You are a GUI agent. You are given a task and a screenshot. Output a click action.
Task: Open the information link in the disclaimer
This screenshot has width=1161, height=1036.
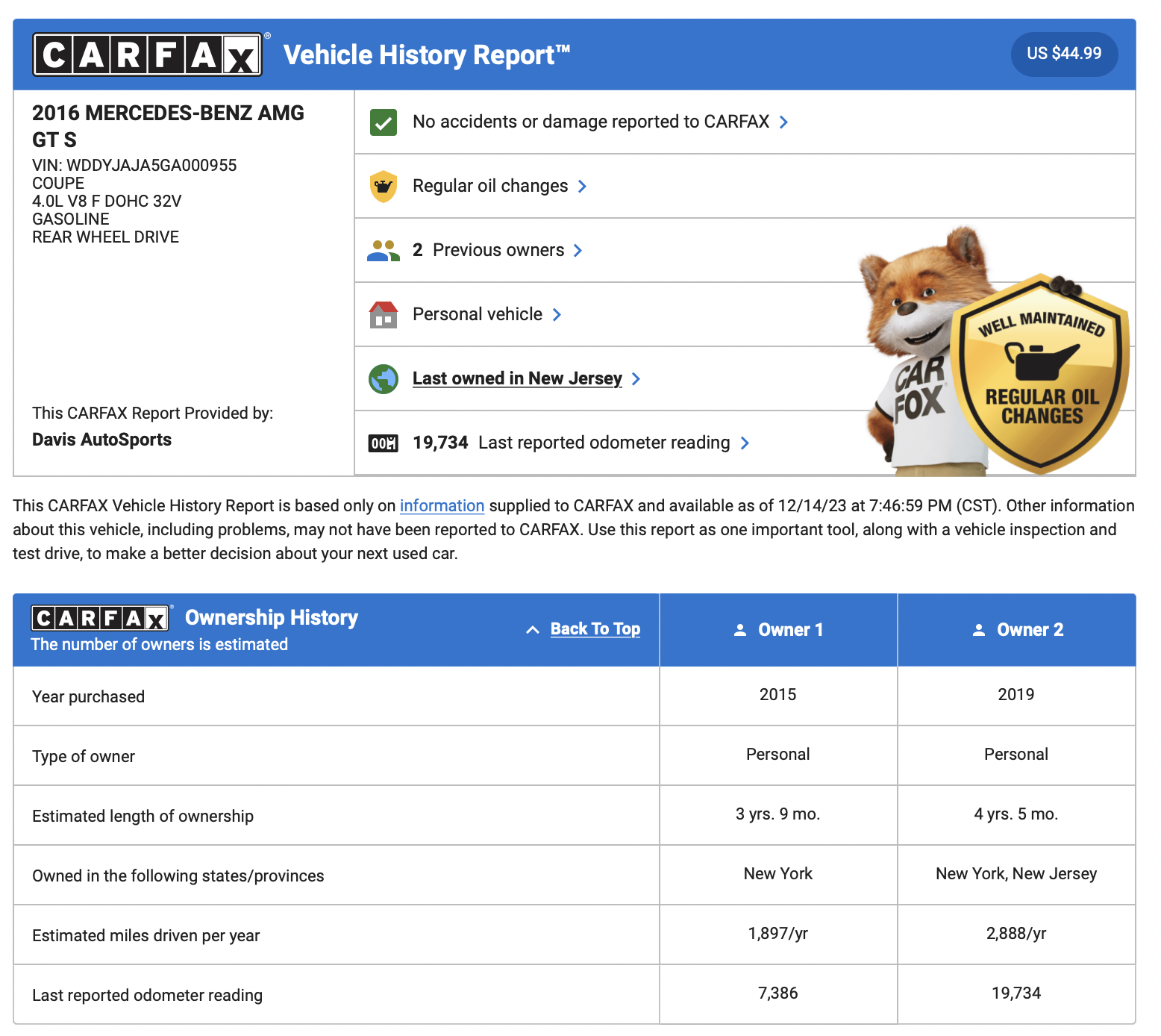(x=442, y=506)
